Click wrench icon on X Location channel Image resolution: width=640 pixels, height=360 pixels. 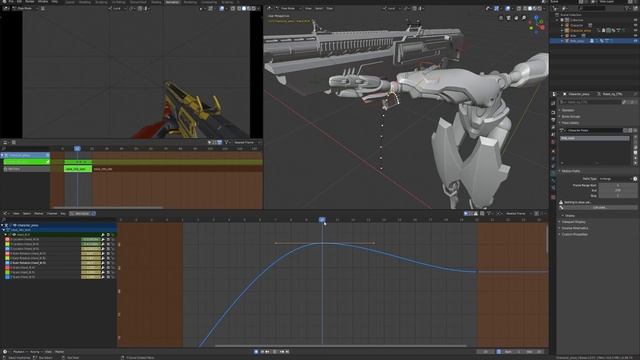(103, 240)
